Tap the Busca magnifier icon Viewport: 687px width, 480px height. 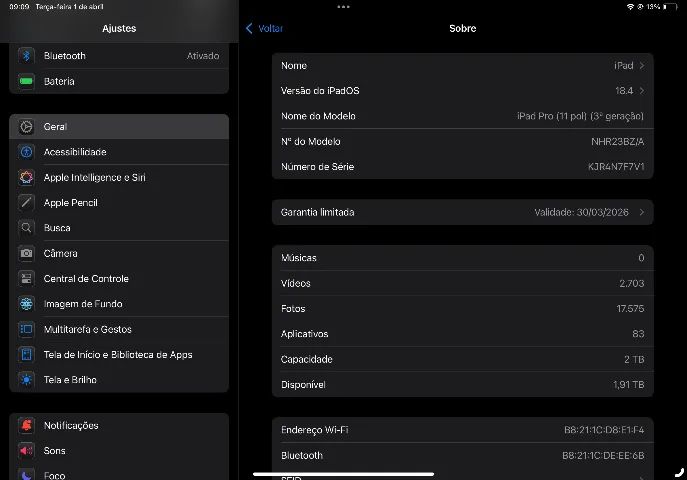tap(26, 228)
